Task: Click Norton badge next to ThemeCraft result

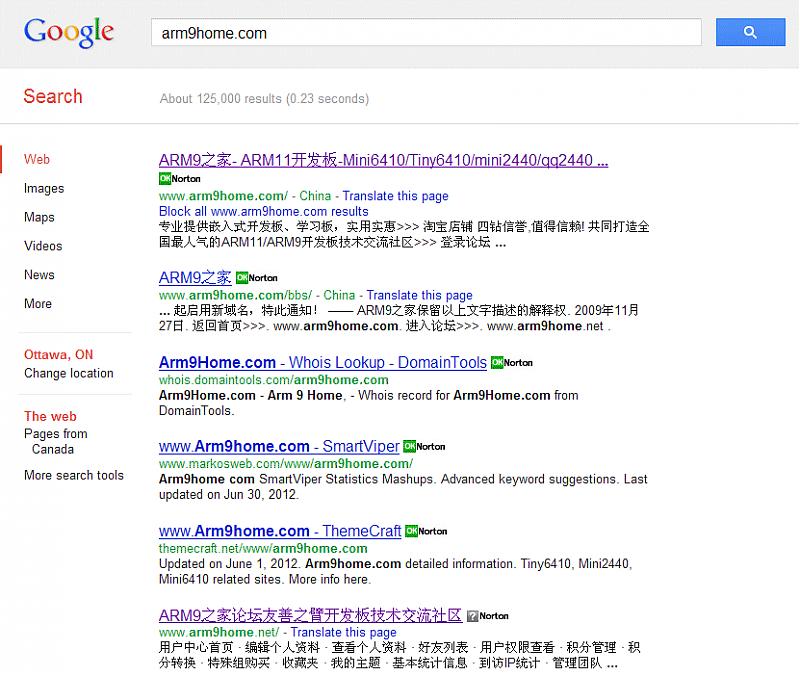Action: [426, 531]
